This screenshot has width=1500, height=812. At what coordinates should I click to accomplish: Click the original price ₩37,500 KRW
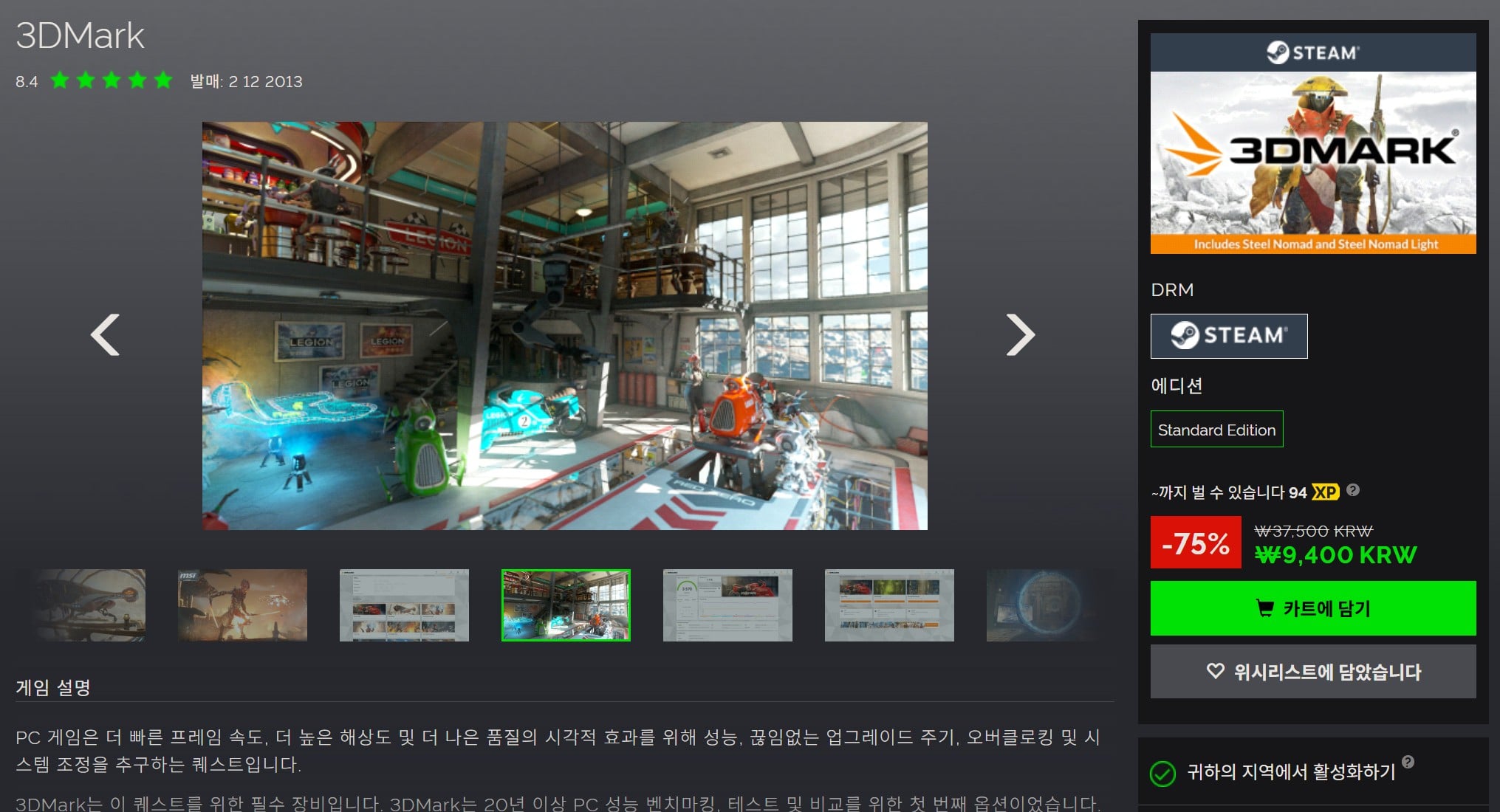1314,531
